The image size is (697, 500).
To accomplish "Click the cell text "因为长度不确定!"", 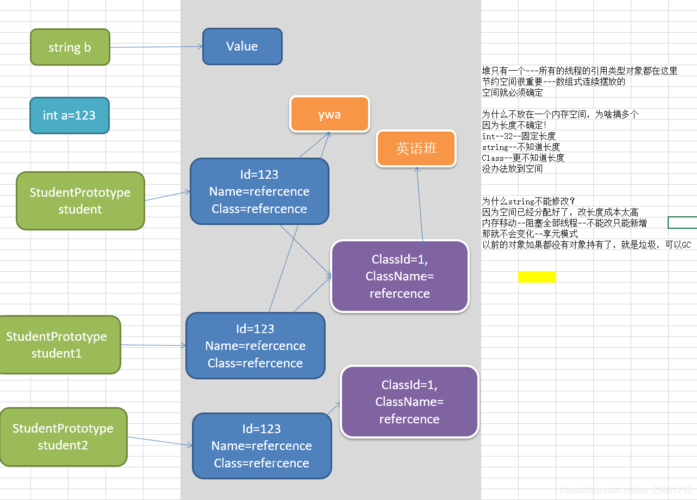I will point(514,125).
